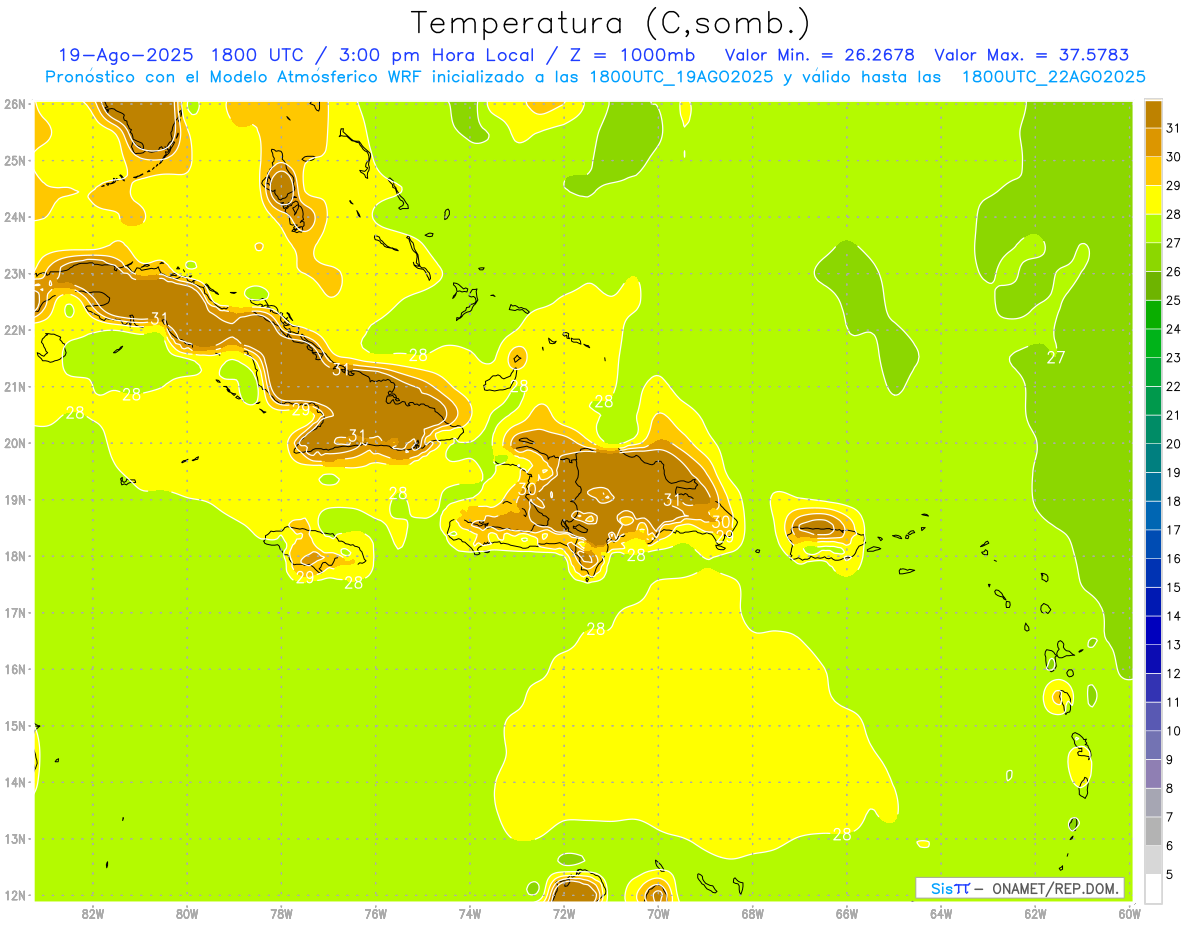Click the "74W" longitude label

(470, 913)
